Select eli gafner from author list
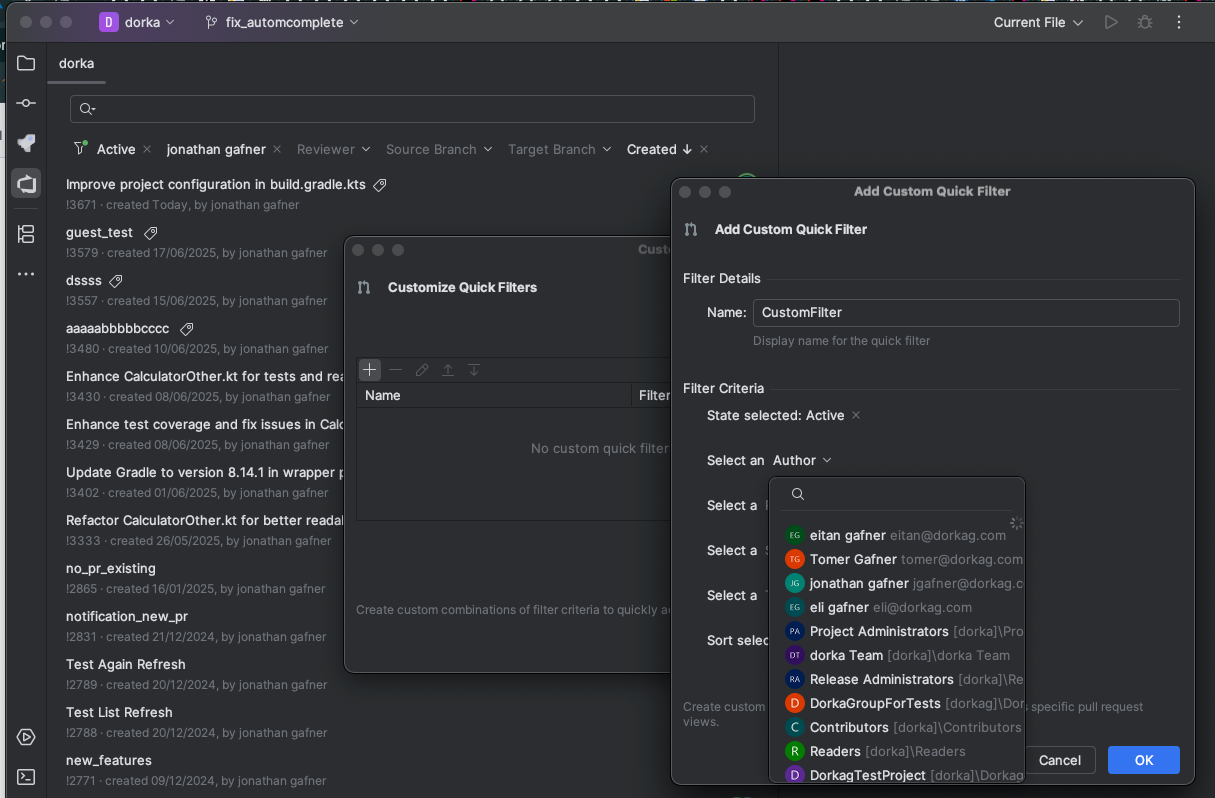This screenshot has width=1215, height=798. pyautogui.click(x=897, y=607)
